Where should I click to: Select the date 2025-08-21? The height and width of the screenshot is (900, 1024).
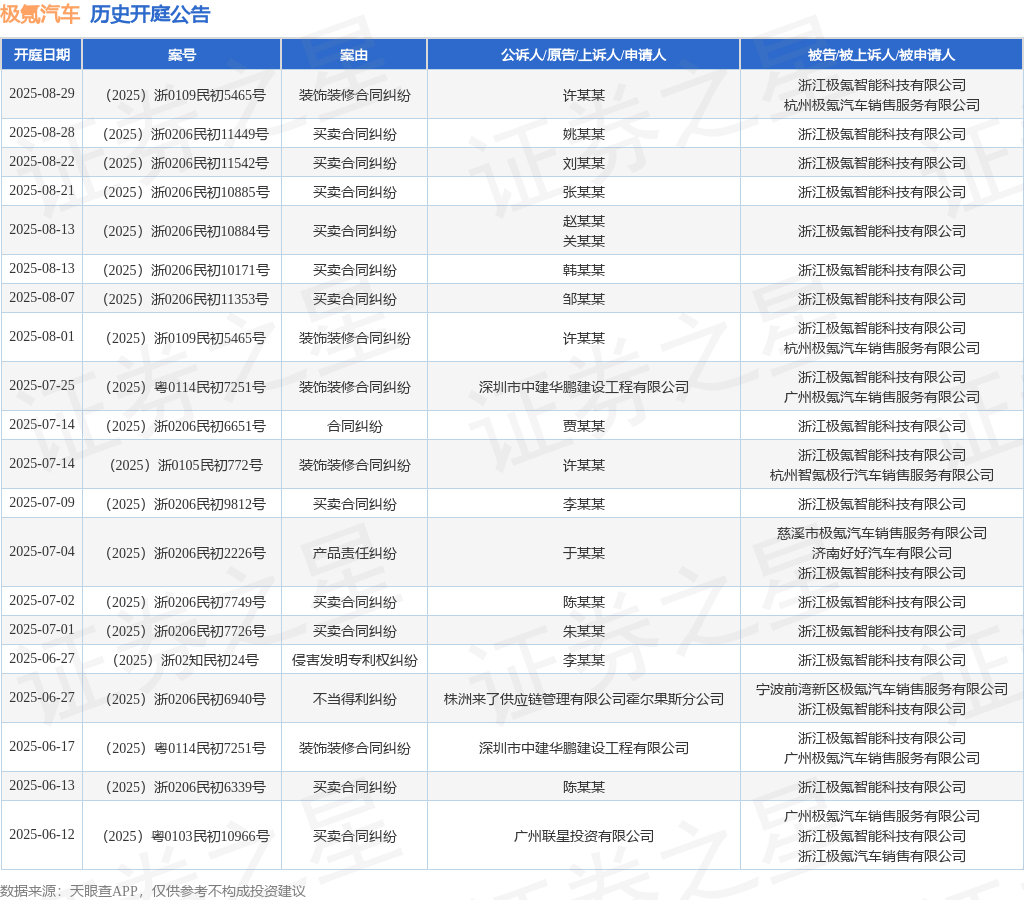pyautogui.click(x=42, y=190)
